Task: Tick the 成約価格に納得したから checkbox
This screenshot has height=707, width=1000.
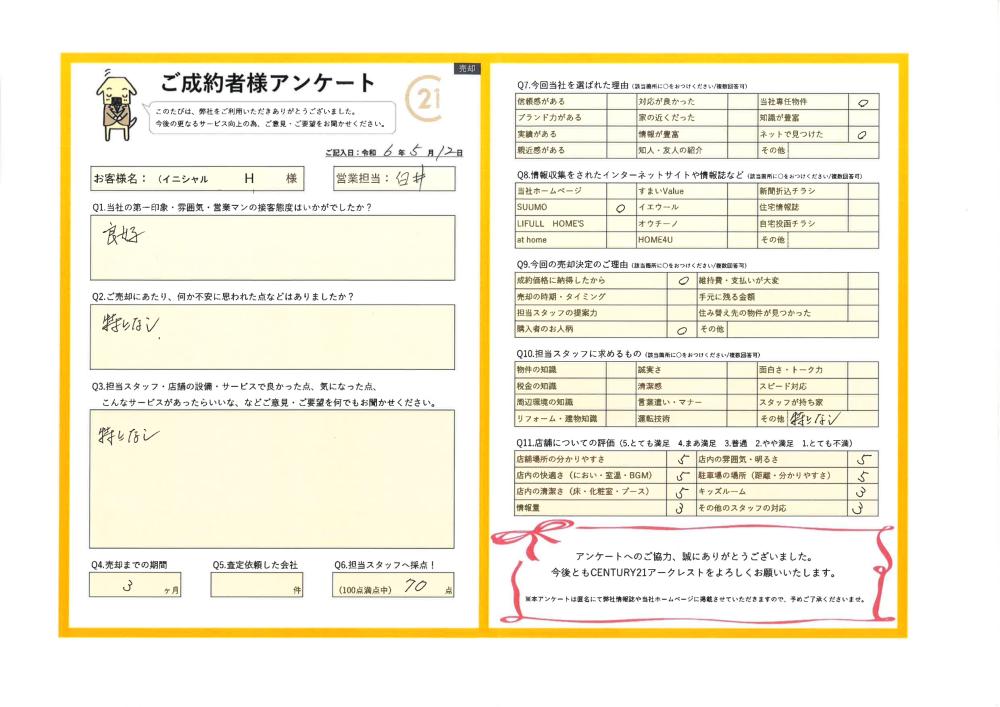Action: 681,281
